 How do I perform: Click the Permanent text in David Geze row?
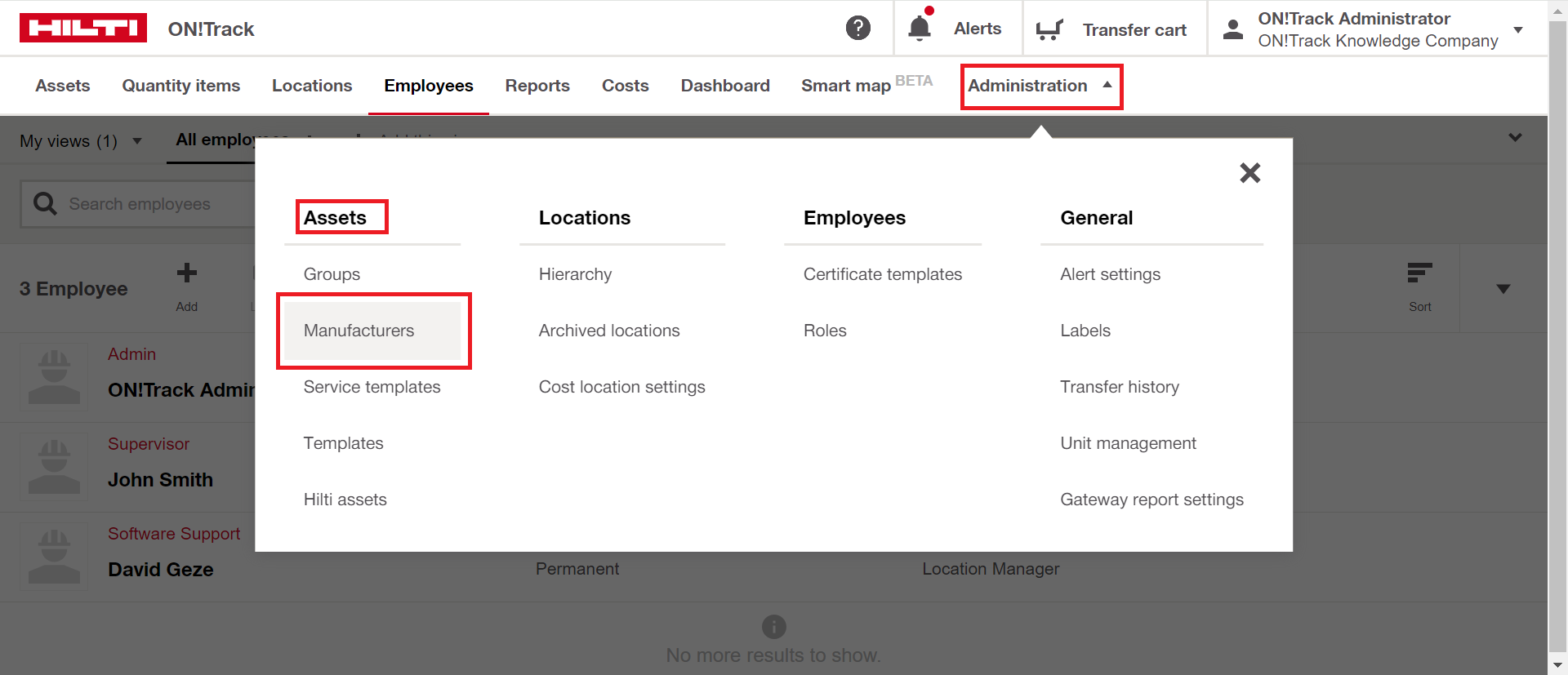[x=577, y=569]
